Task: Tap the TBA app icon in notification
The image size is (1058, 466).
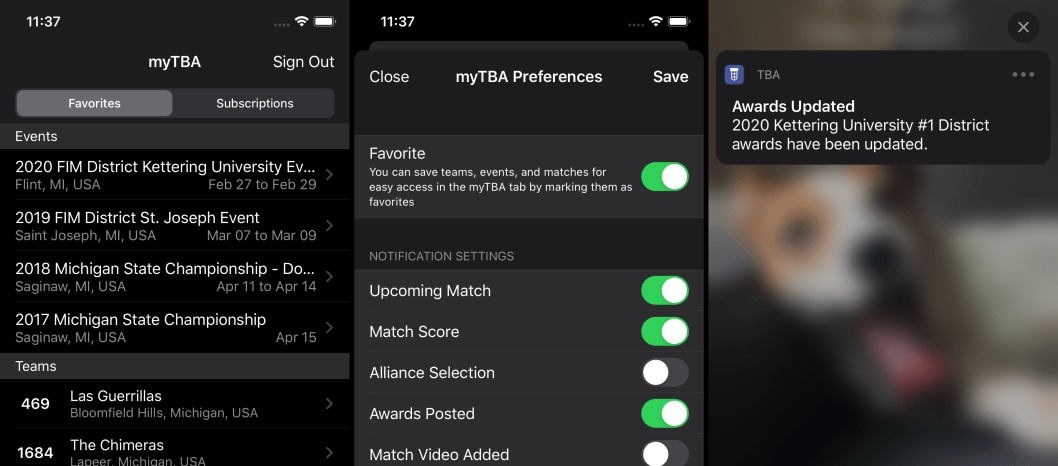Action: tap(734, 75)
